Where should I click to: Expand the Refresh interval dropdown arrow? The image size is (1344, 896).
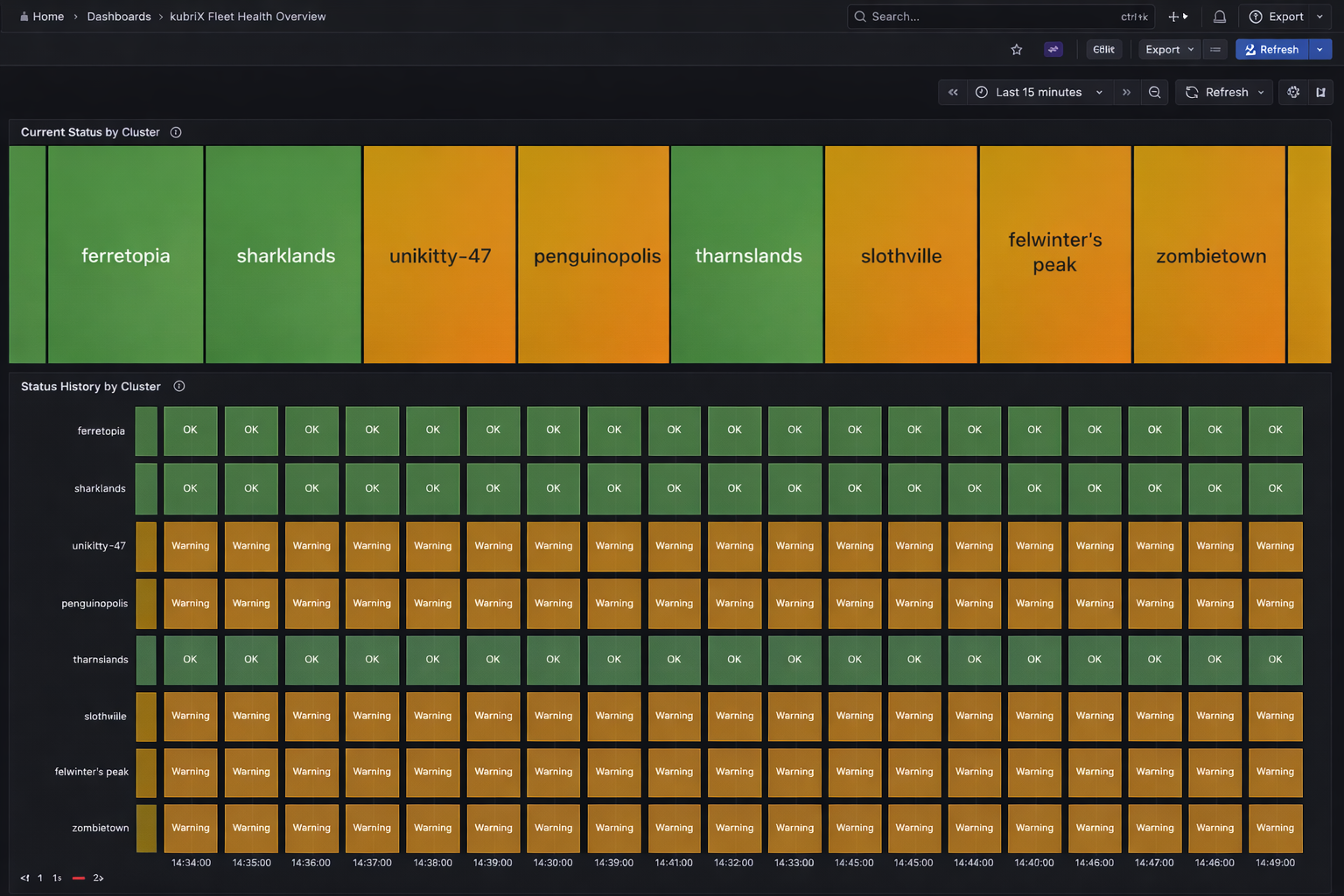(x=1319, y=49)
